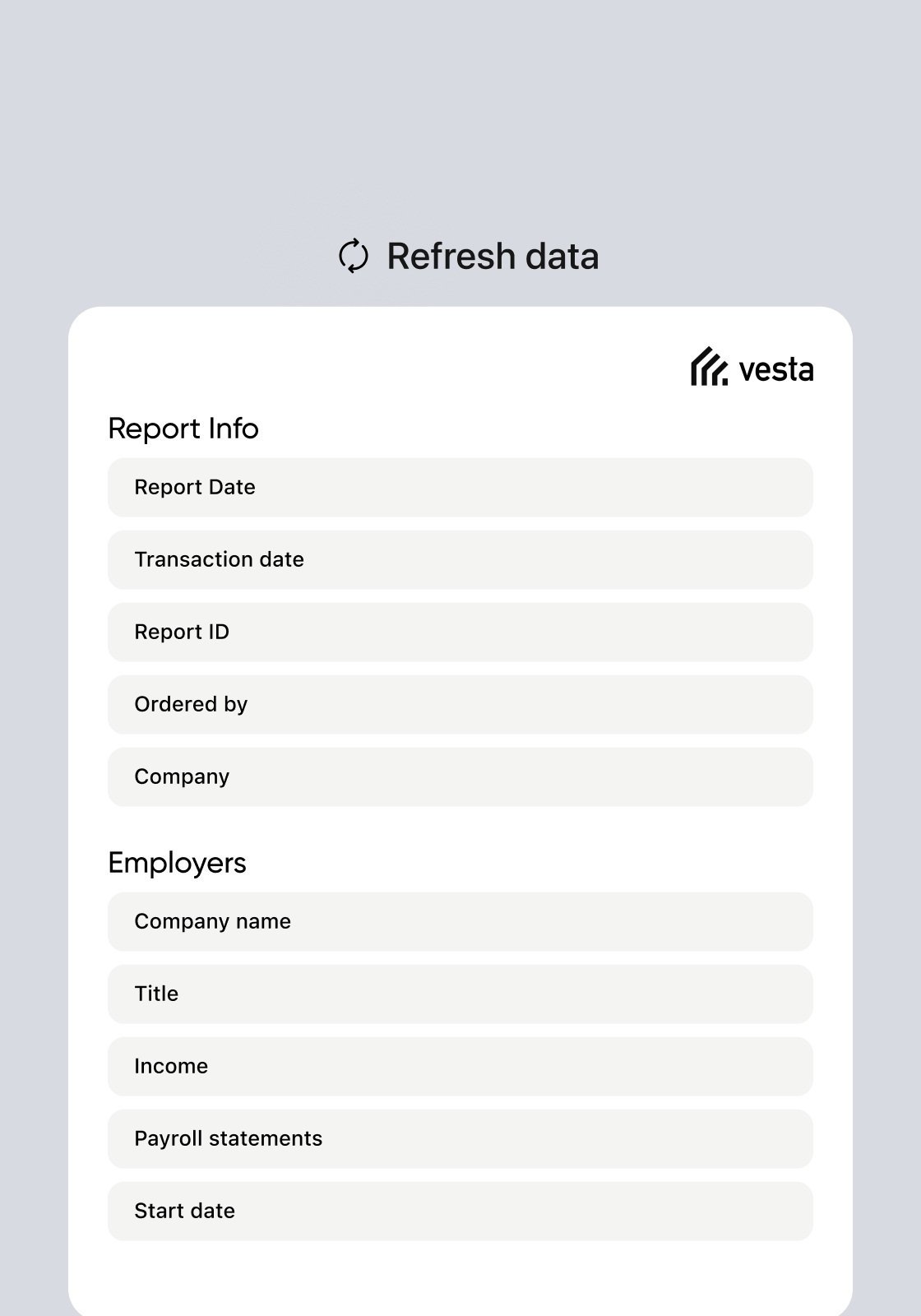The height and width of the screenshot is (1316, 921).
Task: Select the Income field
Action: 460,1067
